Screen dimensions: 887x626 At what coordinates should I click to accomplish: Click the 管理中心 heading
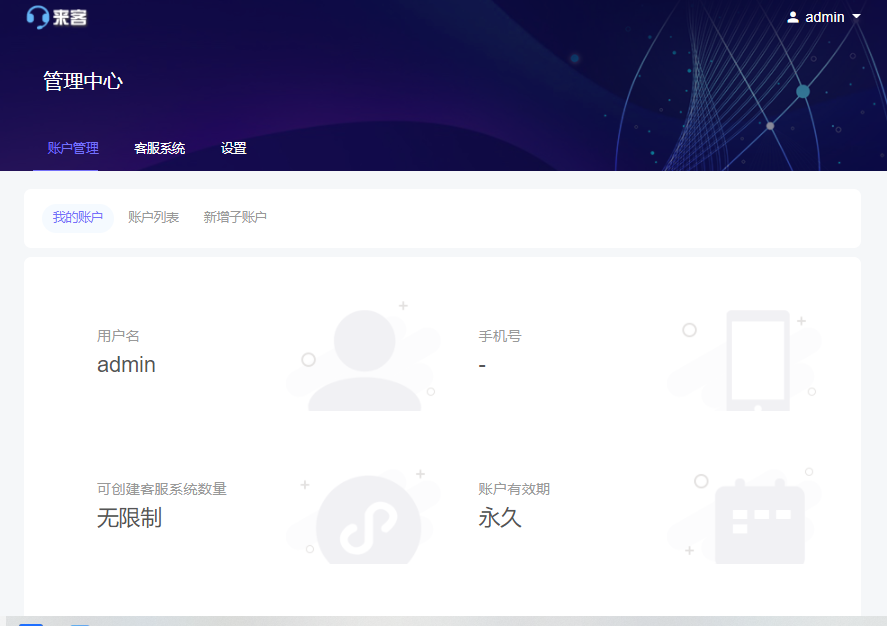[83, 81]
